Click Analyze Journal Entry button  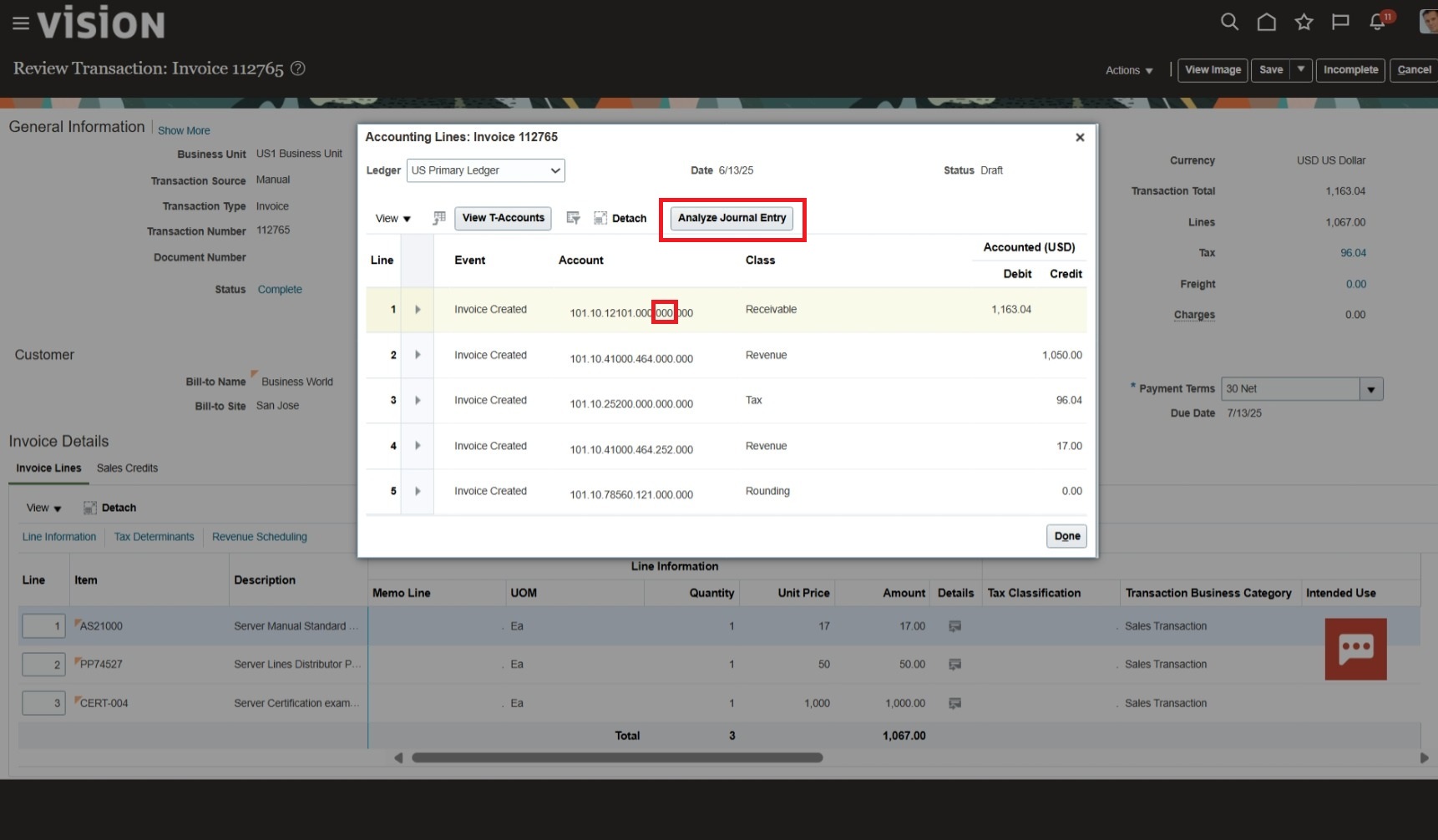(732, 218)
